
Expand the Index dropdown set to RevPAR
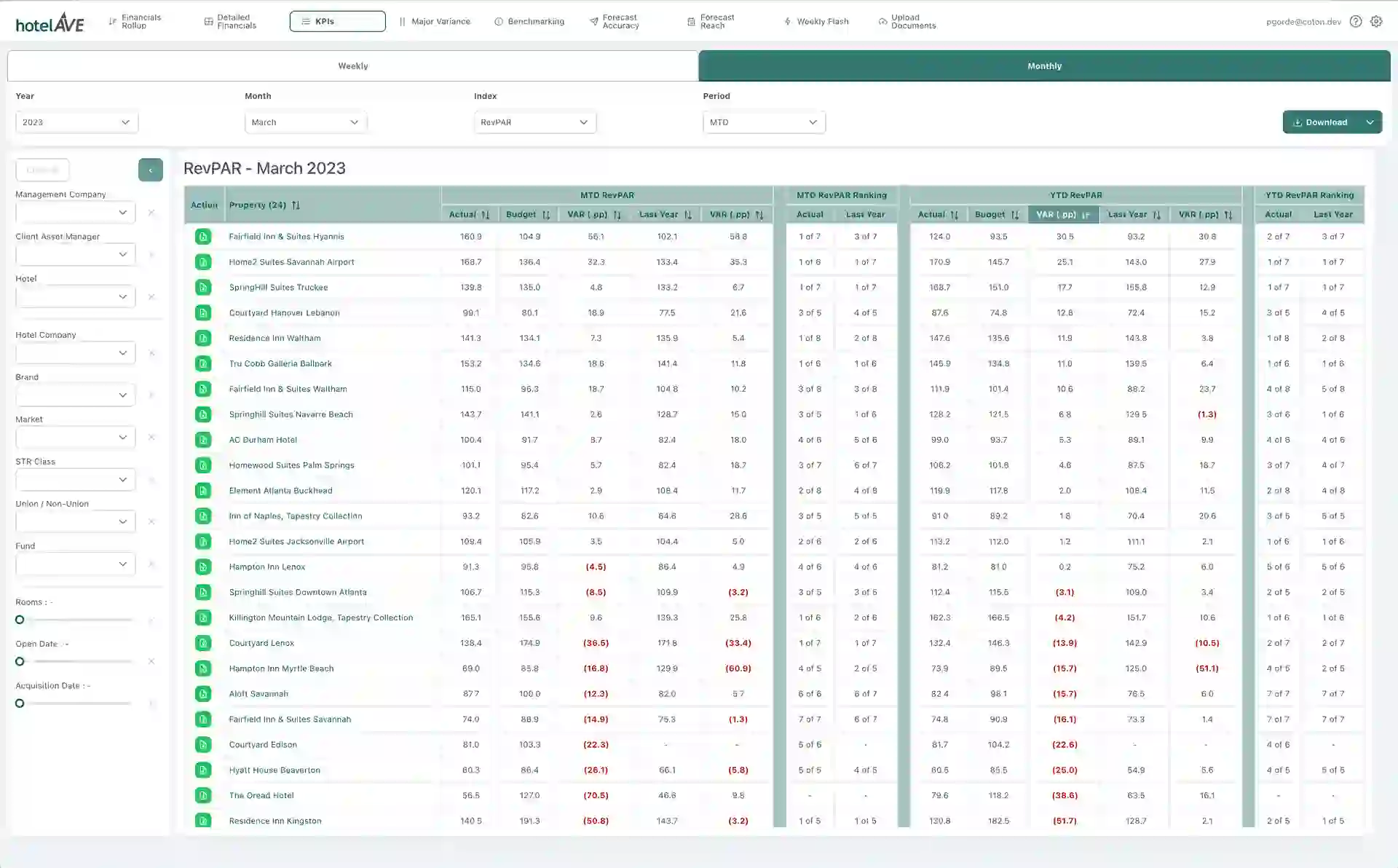click(x=534, y=122)
